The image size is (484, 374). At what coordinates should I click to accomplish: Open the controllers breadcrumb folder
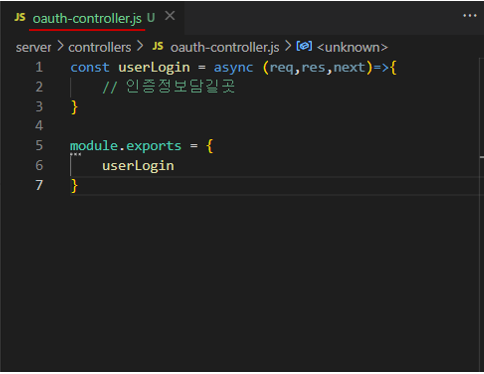pos(100,48)
